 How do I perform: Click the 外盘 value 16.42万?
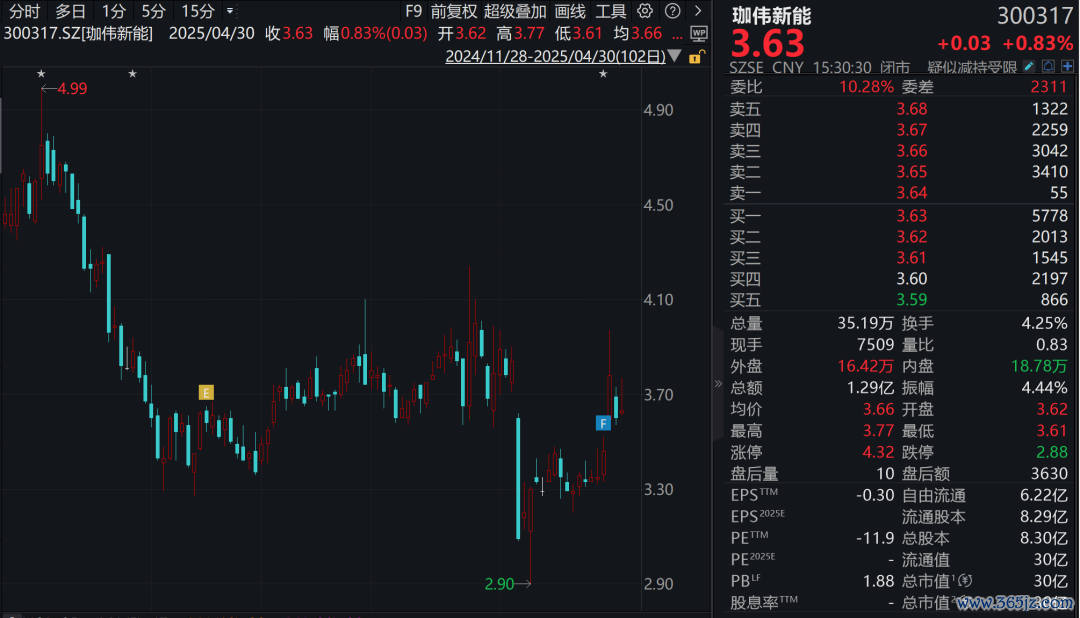point(865,367)
